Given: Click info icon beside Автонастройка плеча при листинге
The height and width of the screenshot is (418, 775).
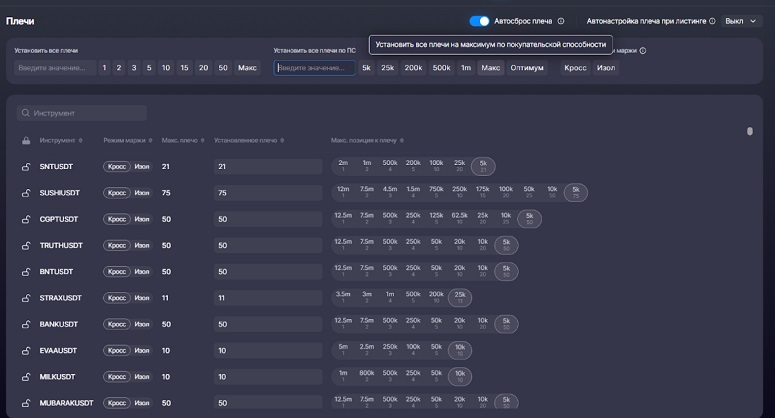Looking at the screenshot, I should point(713,21).
